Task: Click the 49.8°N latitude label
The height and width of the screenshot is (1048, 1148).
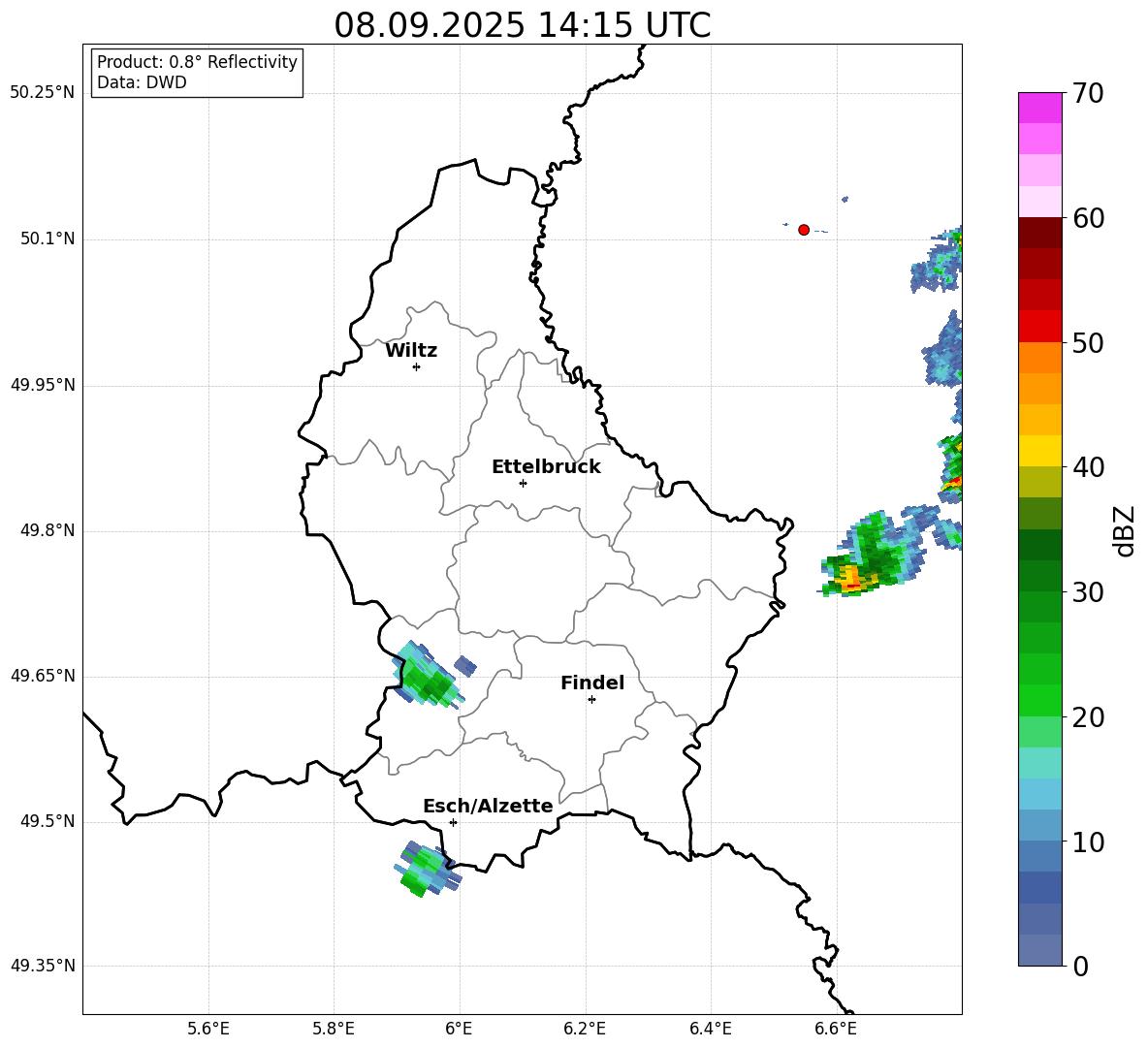Action: (x=48, y=530)
